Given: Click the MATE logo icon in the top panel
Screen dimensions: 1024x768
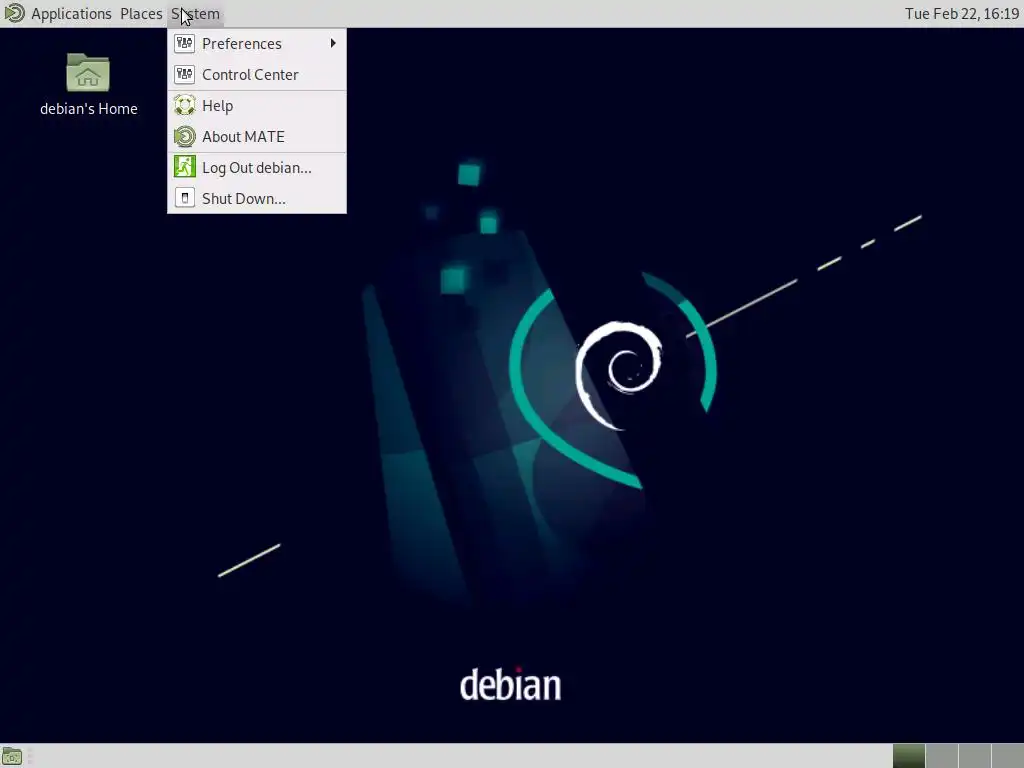Looking at the screenshot, I should click(x=14, y=13).
